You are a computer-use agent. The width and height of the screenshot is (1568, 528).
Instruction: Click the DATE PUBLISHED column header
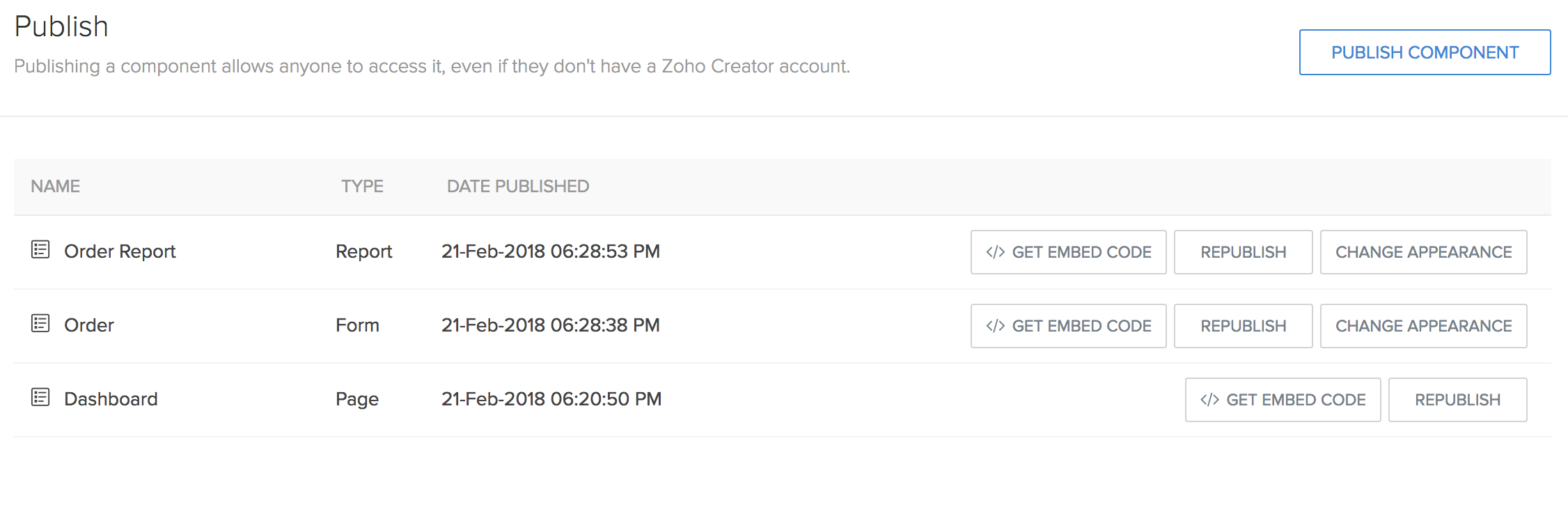[x=518, y=187]
